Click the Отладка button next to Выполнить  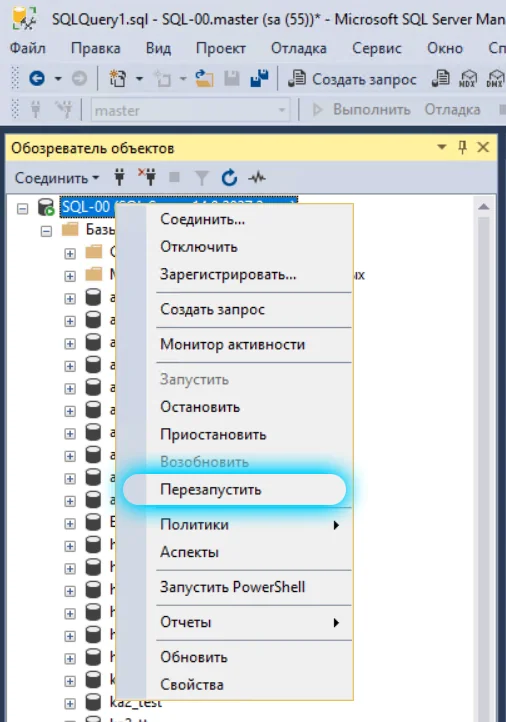(452, 110)
